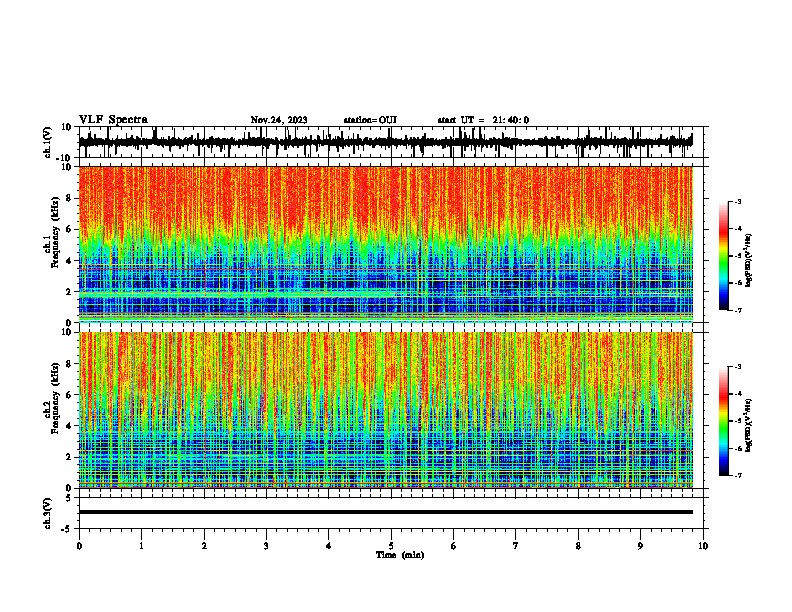Click the "8" kHz tick on ch.1 frequency axis
792x612 pixels.
pos(69,198)
